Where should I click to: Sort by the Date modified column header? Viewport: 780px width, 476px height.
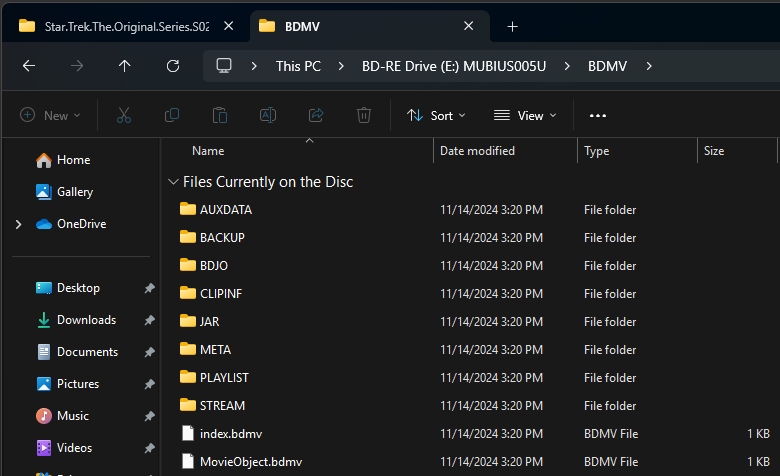click(477, 151)
